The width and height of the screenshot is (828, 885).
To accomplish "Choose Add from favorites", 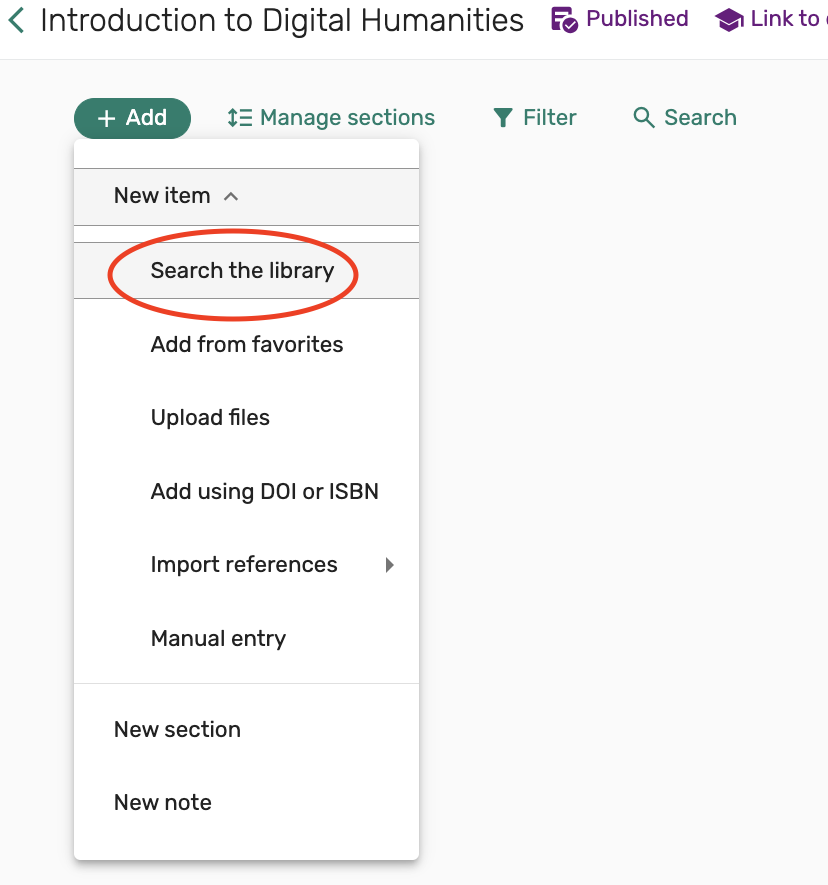I will point(247,345).
